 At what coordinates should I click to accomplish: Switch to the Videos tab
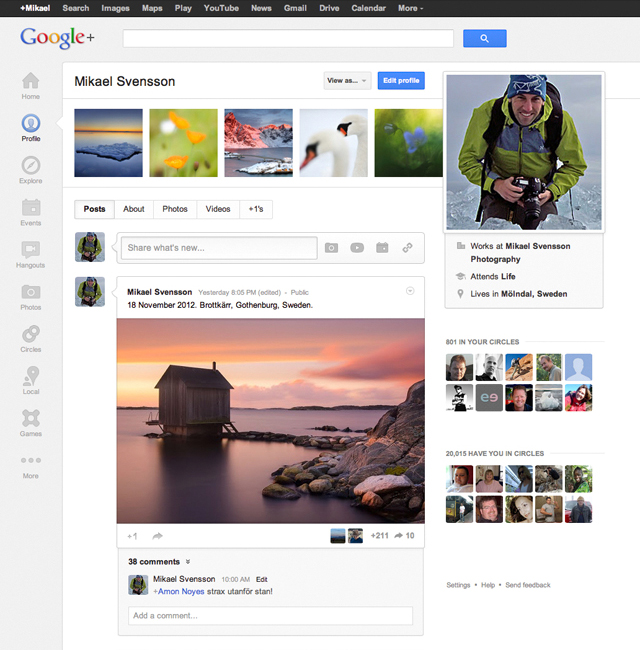pyautogui.click(x=218, y=209)
